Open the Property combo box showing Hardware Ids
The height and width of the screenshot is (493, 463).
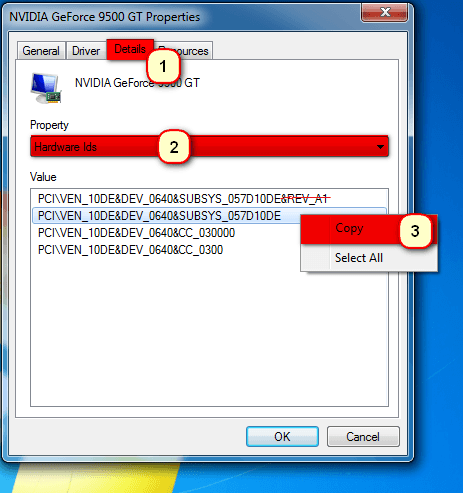click(209, 146)
